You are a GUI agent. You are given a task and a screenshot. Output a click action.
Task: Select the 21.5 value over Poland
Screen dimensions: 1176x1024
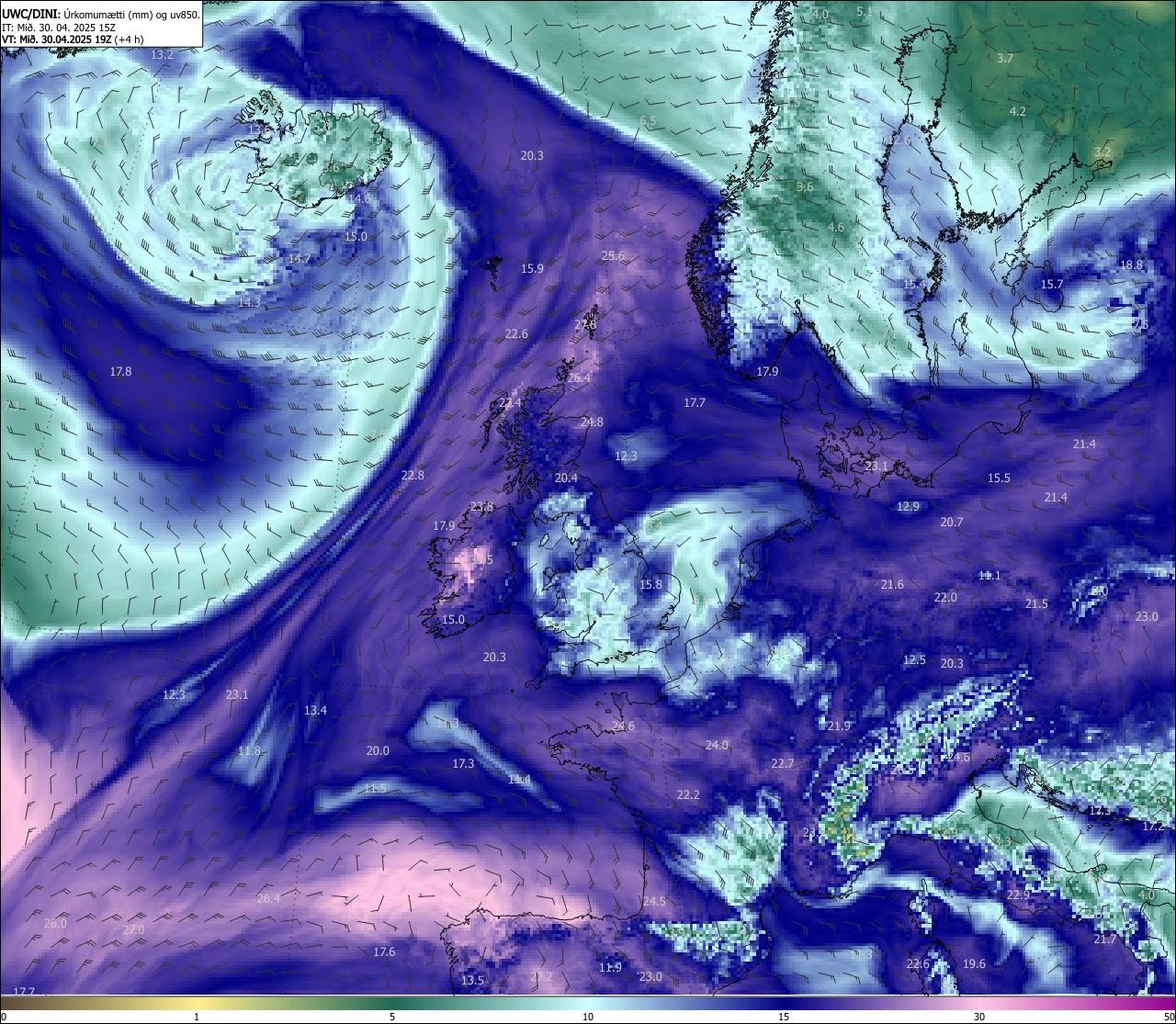(1036, 604)
